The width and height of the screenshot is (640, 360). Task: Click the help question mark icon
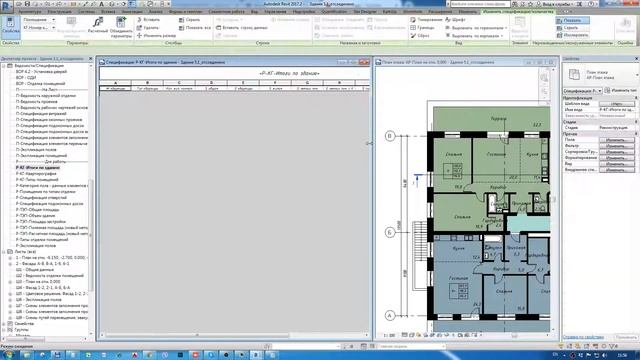(x=592, y=4)
